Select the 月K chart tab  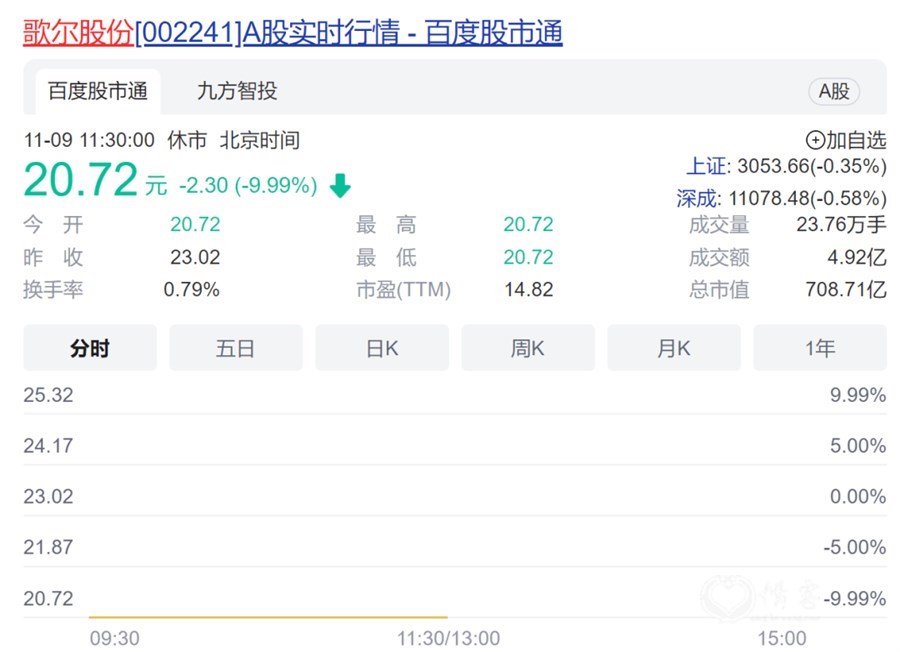coord(674,348)
